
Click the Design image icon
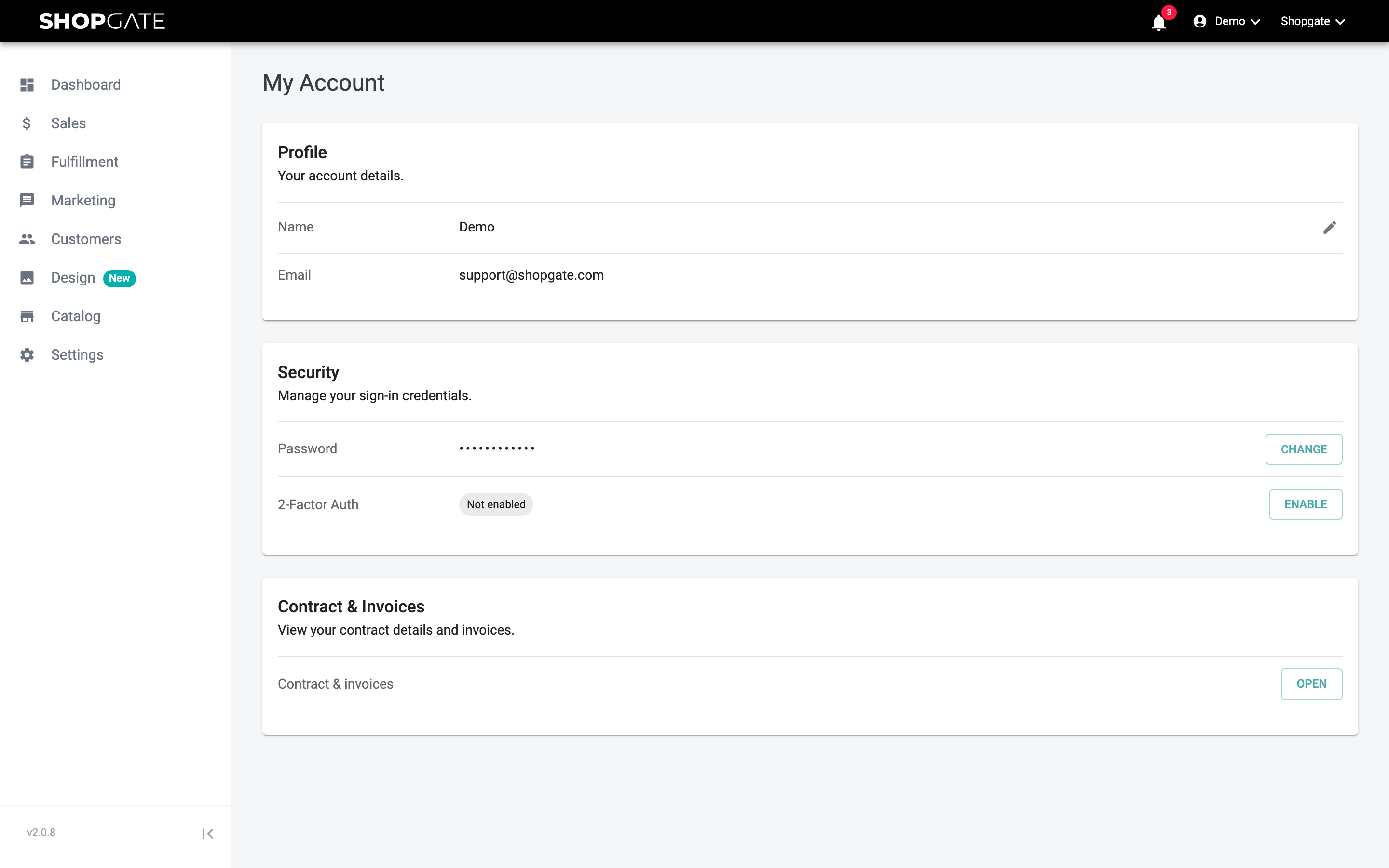pos(27,278)
